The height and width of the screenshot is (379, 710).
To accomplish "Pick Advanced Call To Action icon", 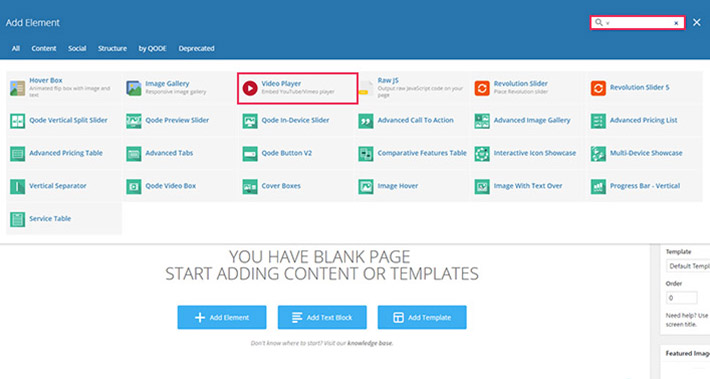I will point(366,121).
